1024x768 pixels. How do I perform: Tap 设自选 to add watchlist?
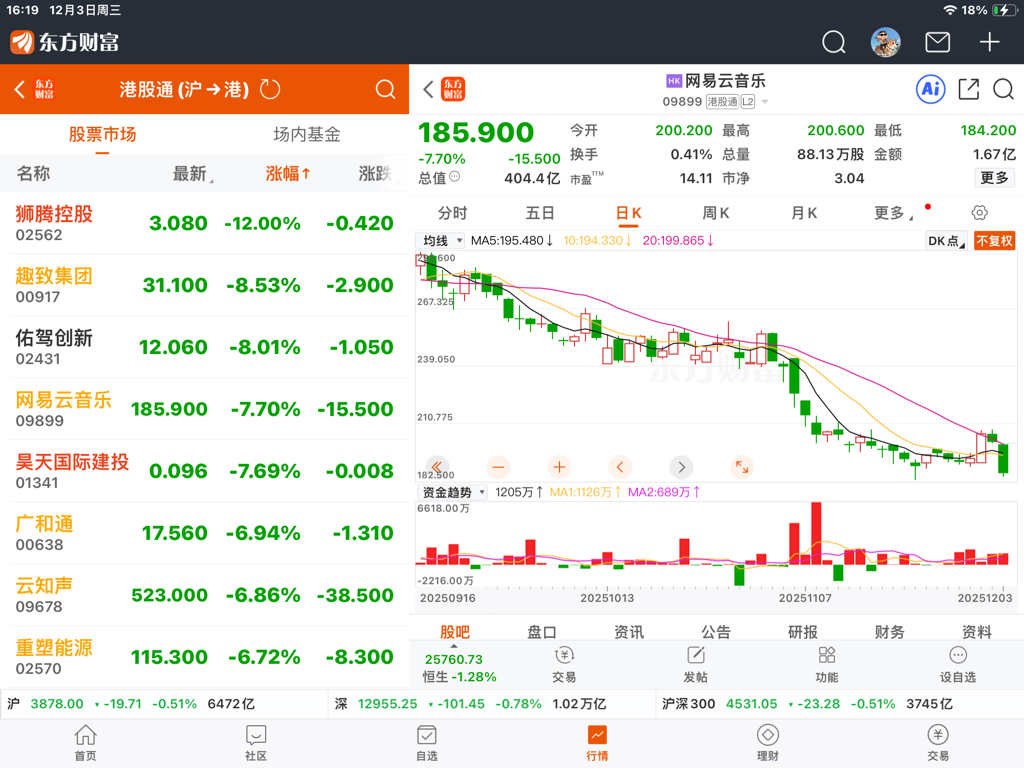(x=957, y=665)
